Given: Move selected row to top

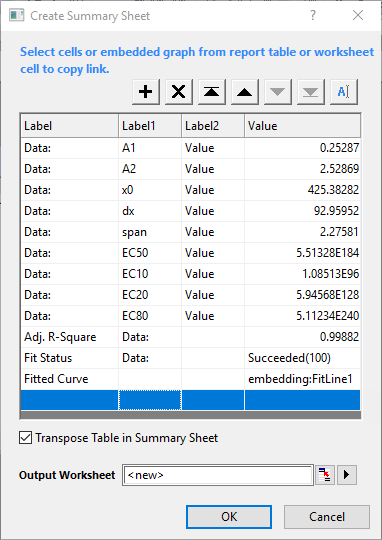Looking at the screenshot, I should pyautogui.click(x=211, y=92).
